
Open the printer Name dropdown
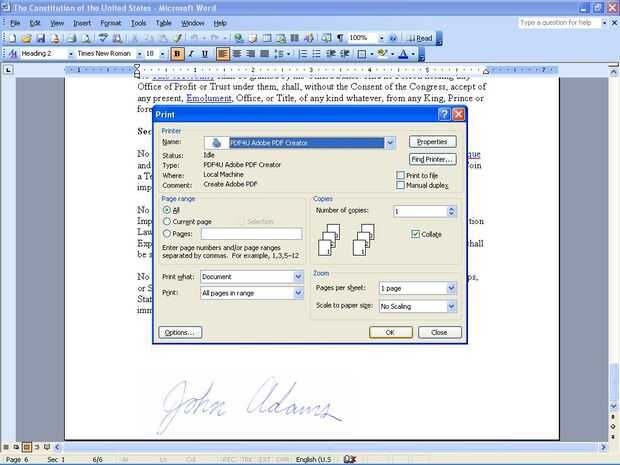(390, 142)
